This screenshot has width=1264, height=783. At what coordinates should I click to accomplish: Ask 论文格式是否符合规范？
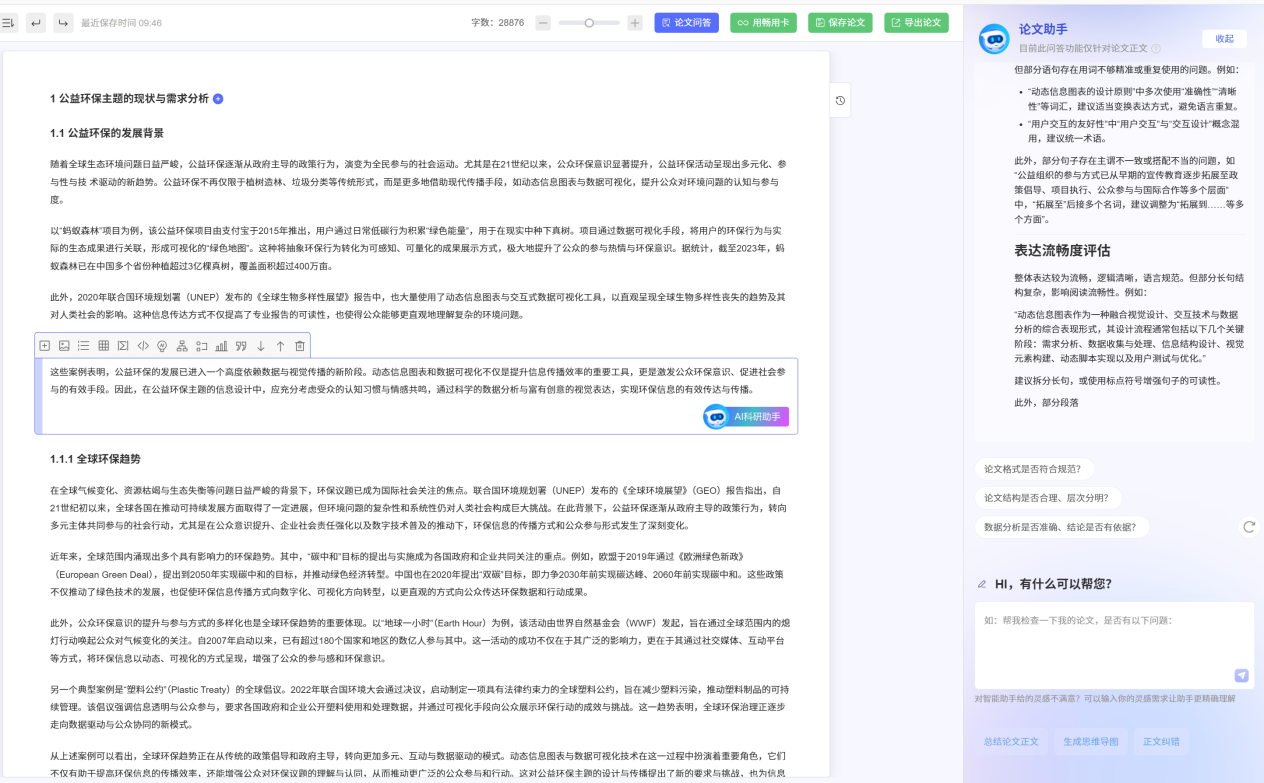coord(1035,469)
